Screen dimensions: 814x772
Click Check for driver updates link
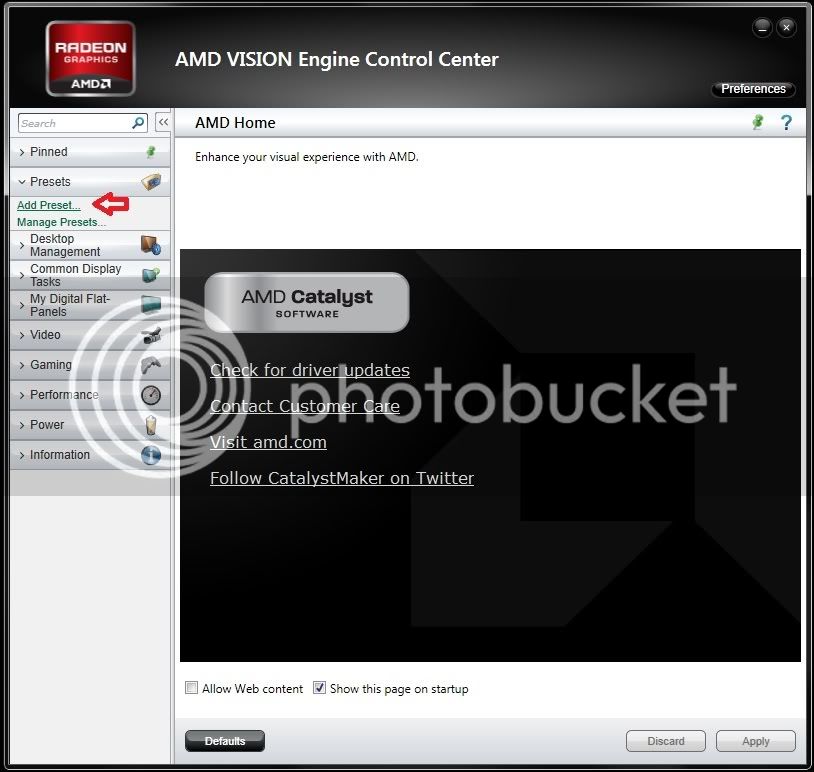309,370
